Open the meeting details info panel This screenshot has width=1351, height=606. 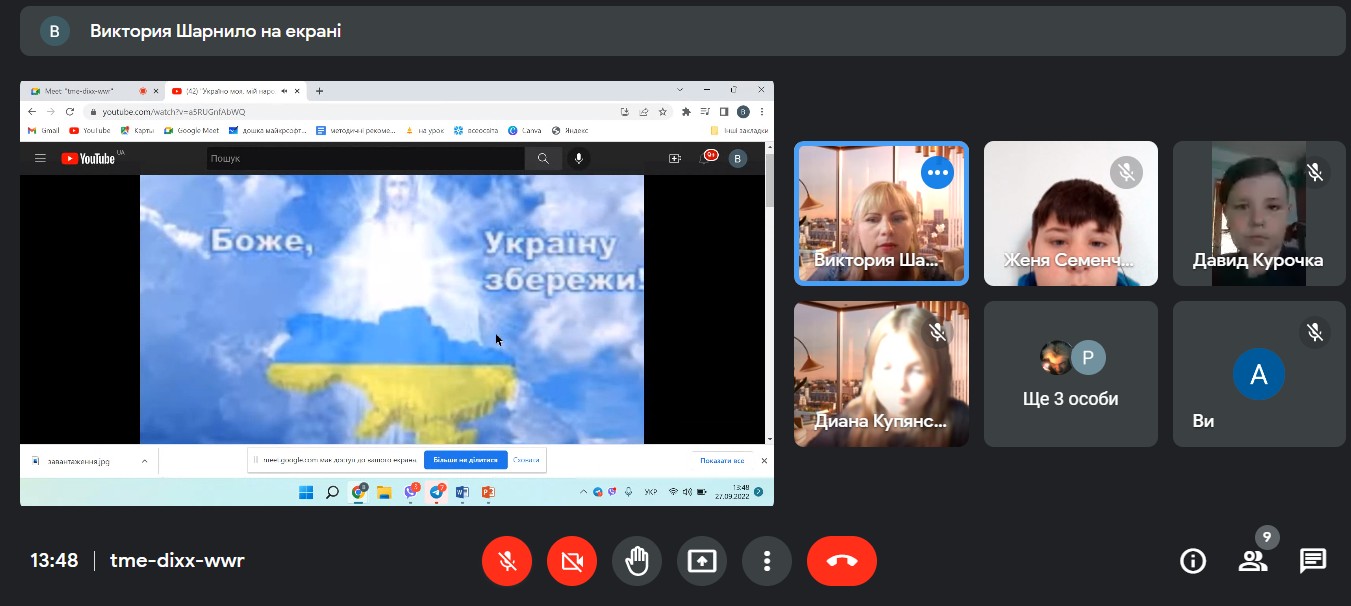pos(1193,561)
